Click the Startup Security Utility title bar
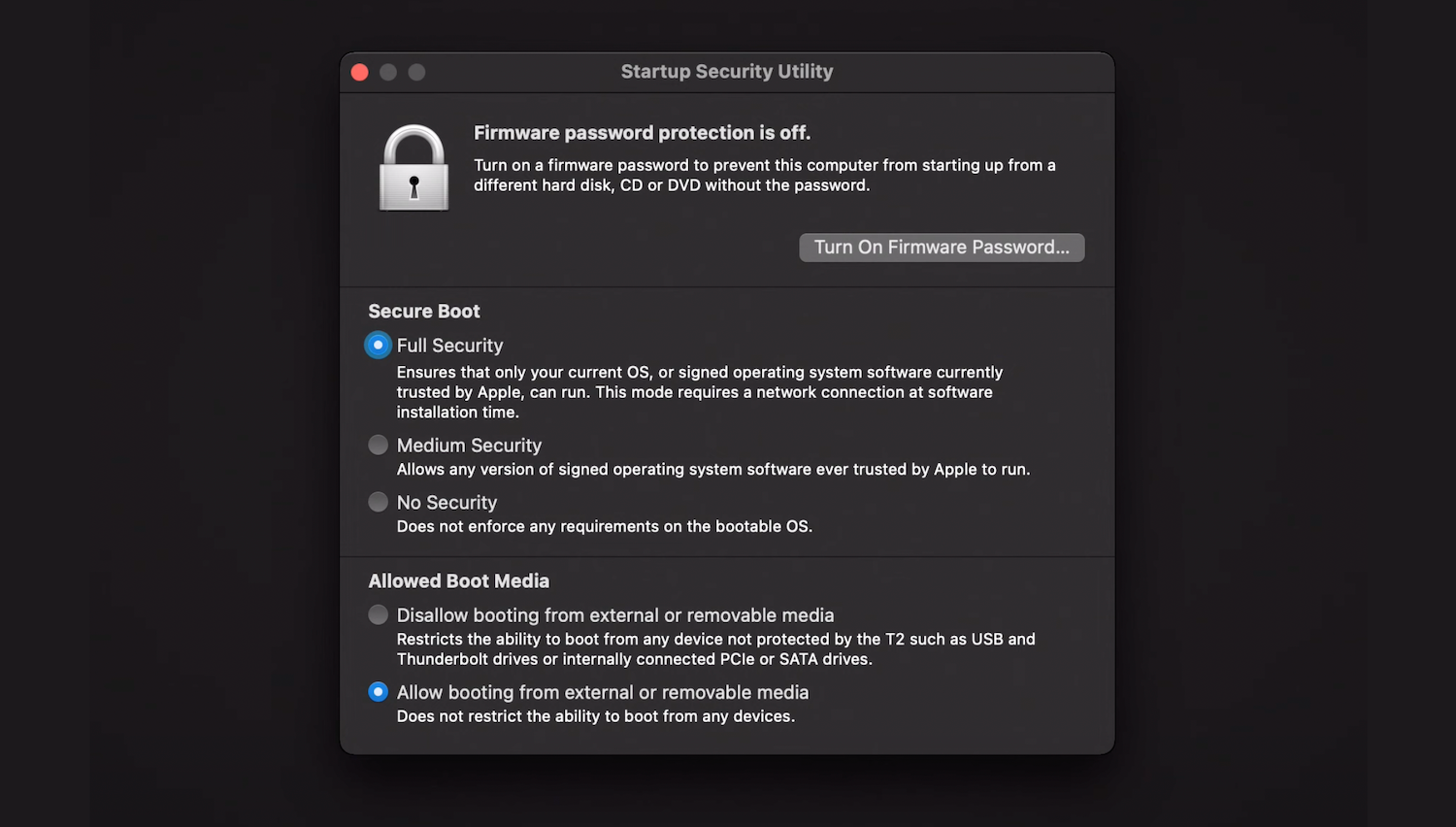The width and height of the screenshot is (1456, 827). 726,71
